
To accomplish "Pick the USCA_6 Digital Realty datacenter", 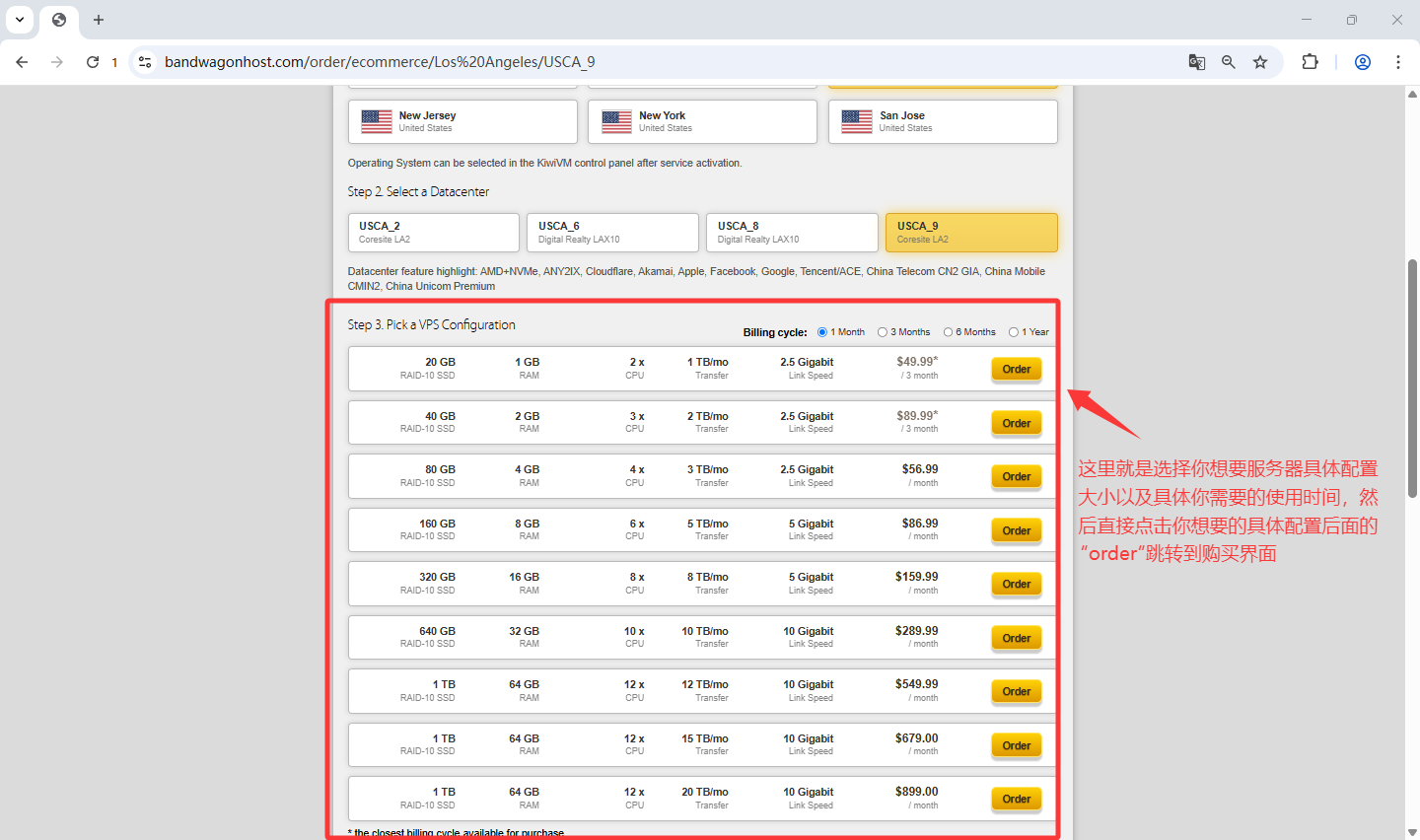I will point(611,233).
